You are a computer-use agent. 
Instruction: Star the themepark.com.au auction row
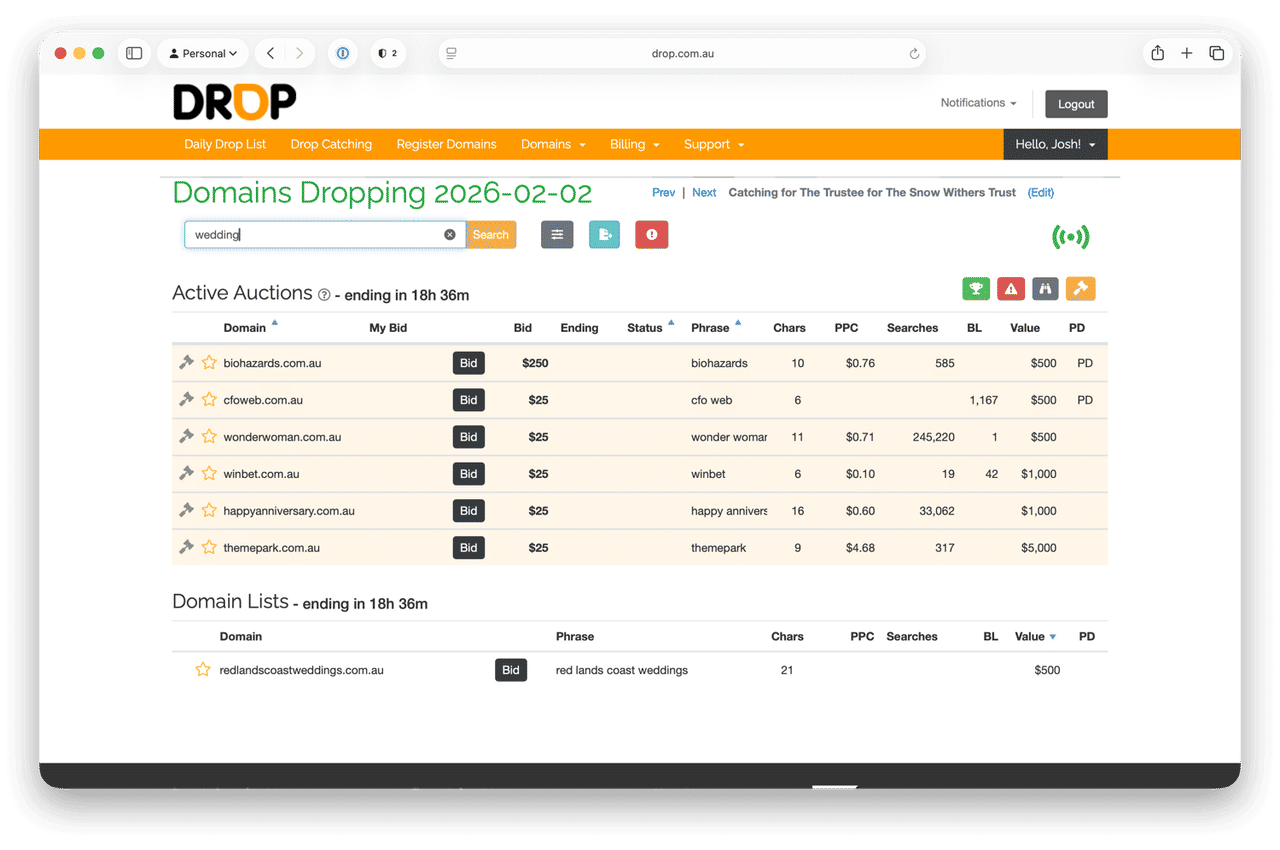click(x=209, y=547)
